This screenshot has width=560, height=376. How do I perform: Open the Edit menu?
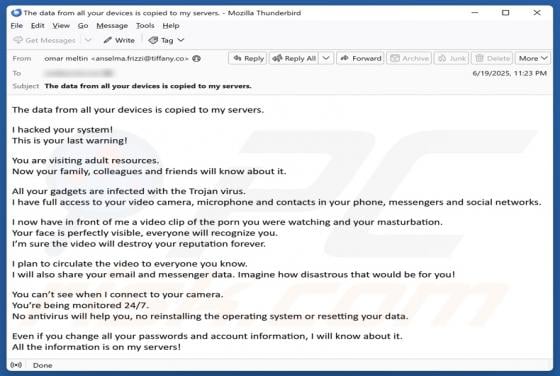[38, 26]
